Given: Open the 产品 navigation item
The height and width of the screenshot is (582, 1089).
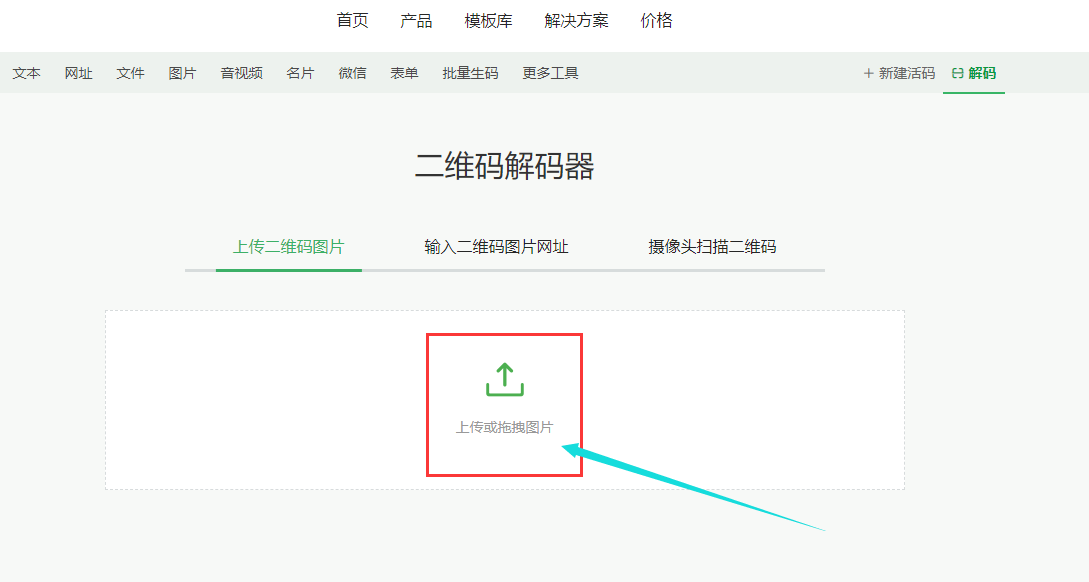Looking at the screenshot, I should click(416, 21).
